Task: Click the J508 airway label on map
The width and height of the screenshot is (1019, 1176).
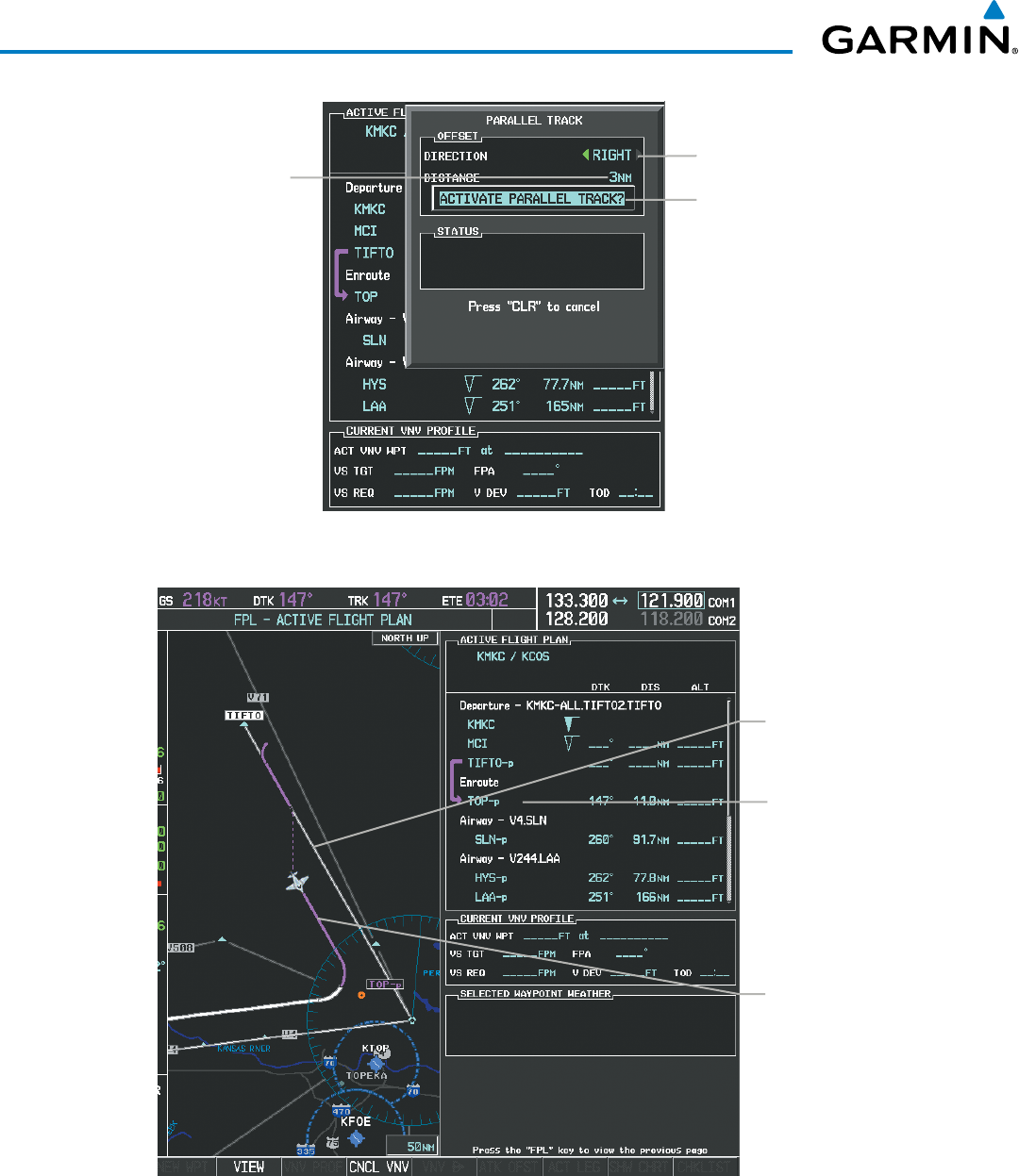Action: click(180, 947)
